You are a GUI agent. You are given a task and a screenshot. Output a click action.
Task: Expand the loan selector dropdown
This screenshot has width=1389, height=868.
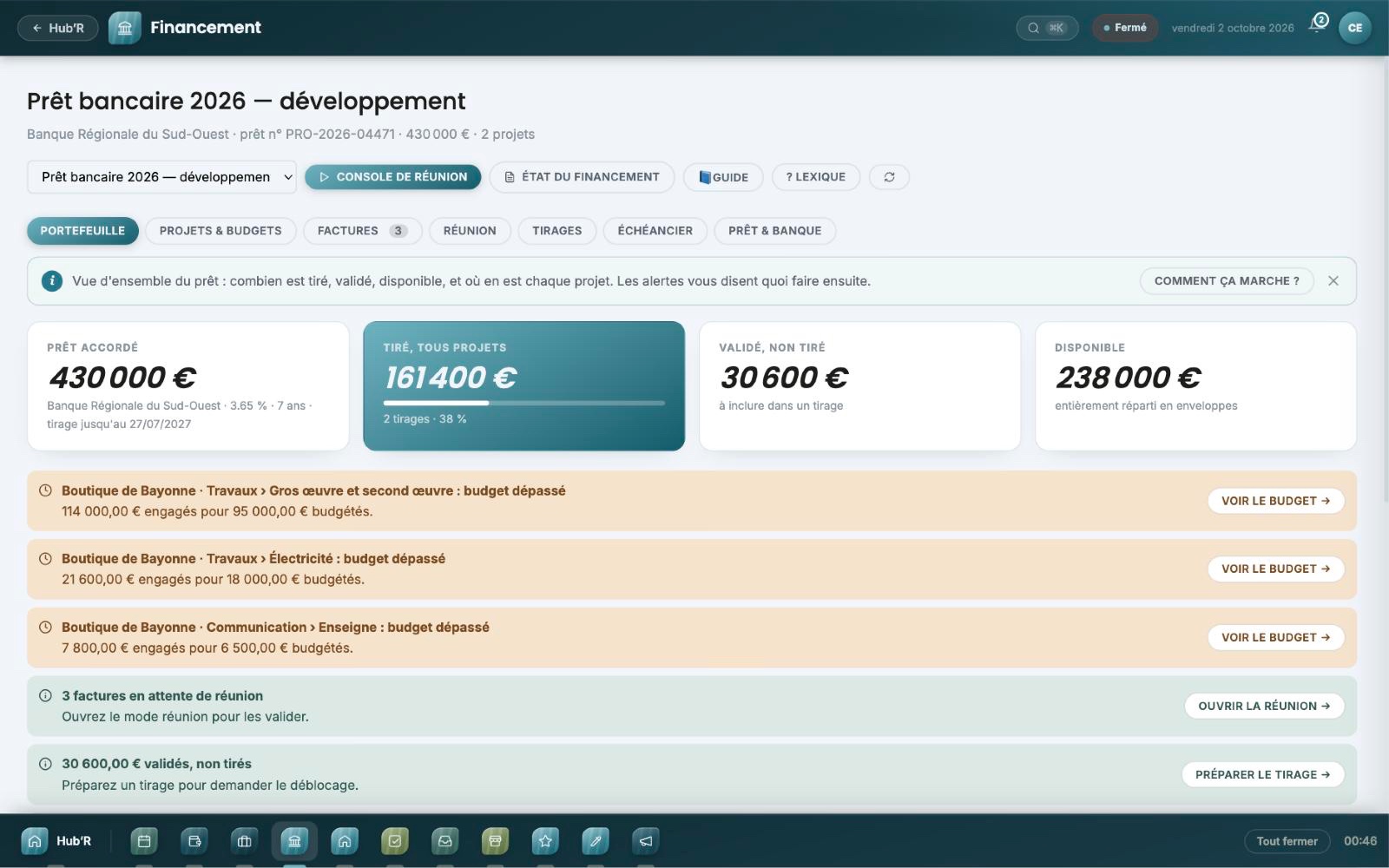161,177
